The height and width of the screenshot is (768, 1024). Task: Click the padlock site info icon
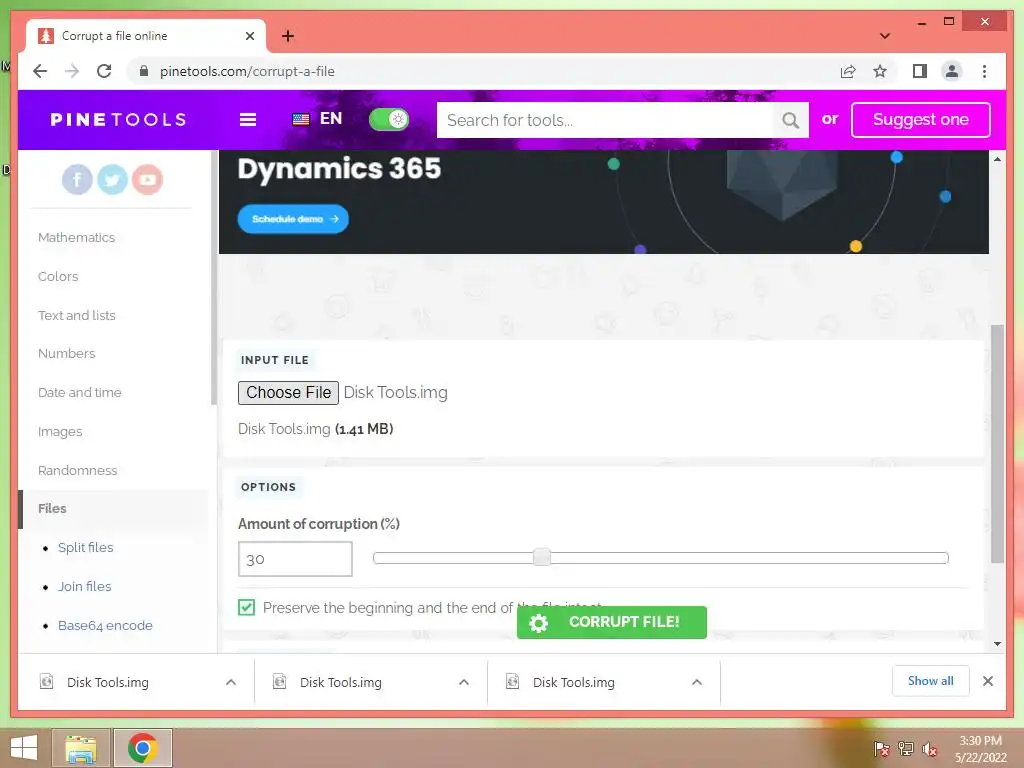pos(144,71)
